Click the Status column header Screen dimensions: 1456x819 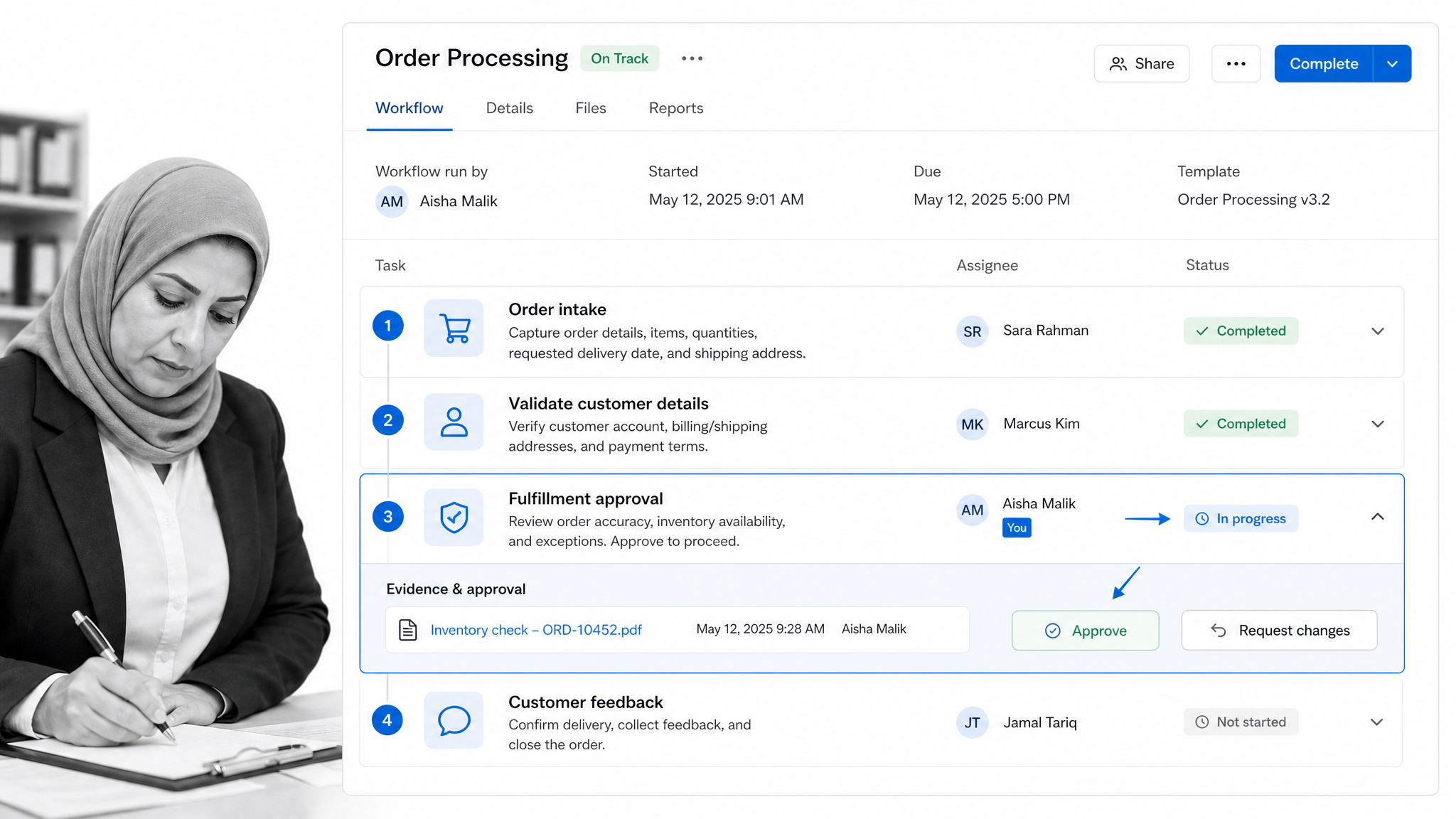pos(1207,265)
